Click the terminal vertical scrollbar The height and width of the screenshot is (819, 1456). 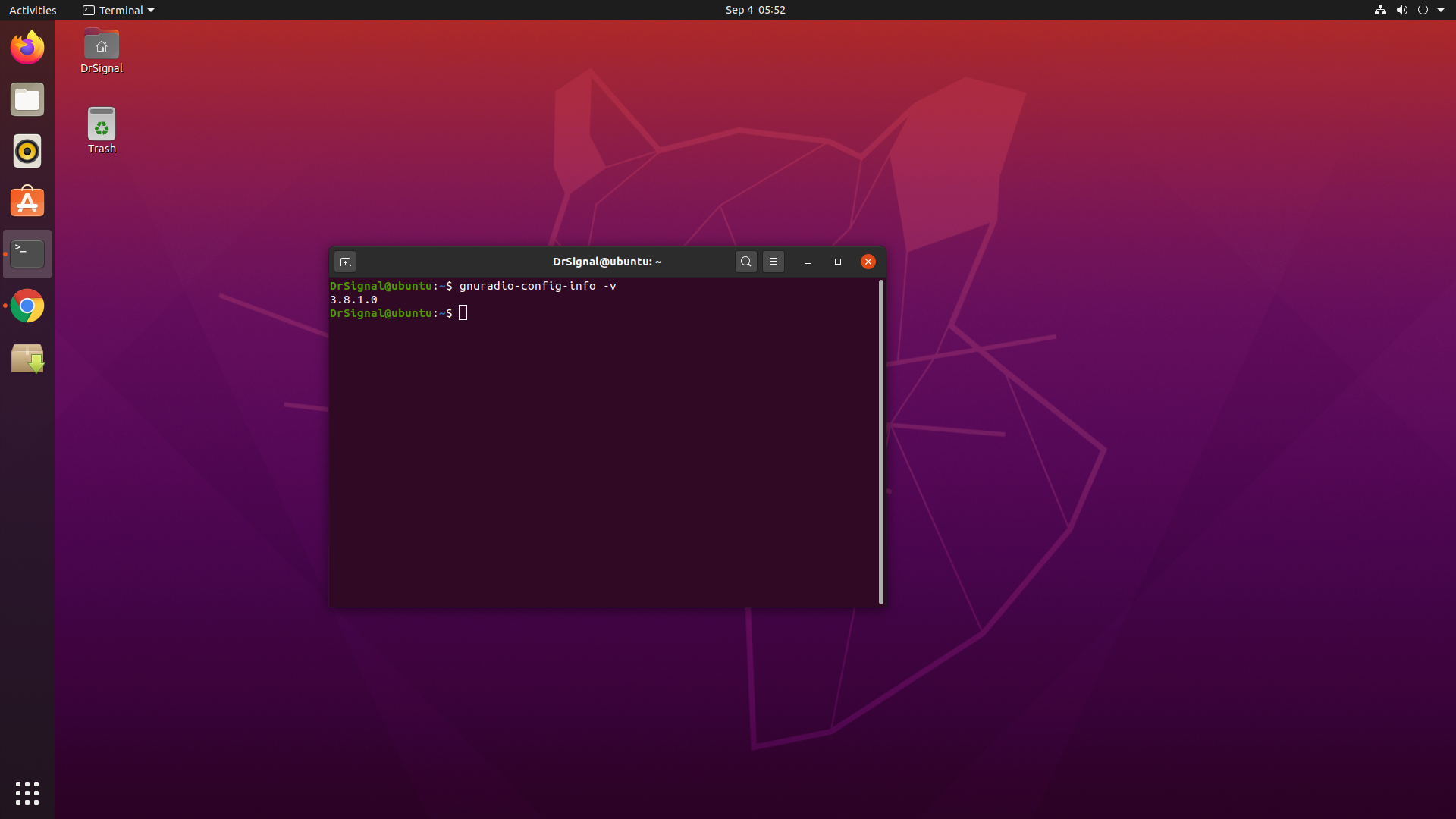click(880, 441)
